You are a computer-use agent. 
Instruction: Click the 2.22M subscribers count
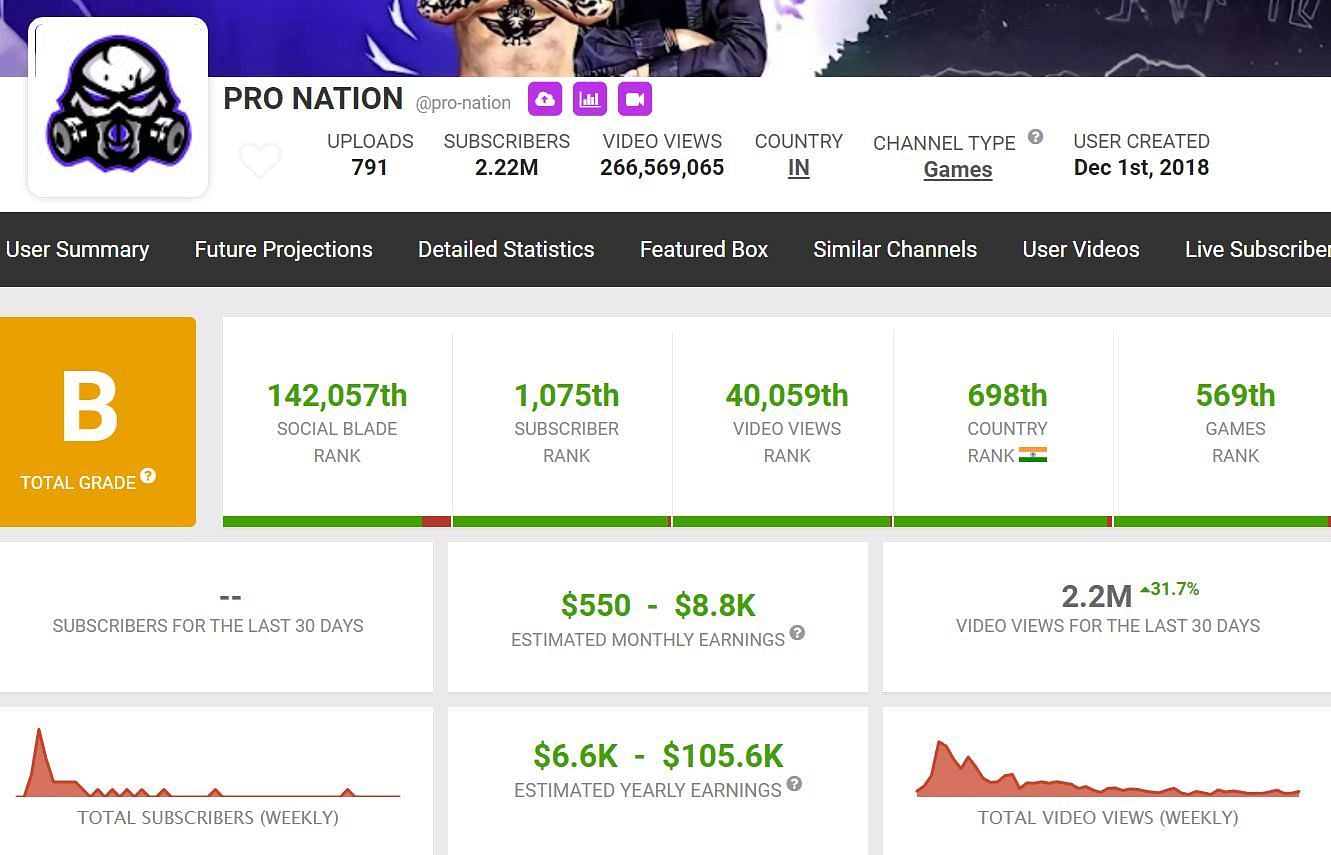pyautogui.click(x=507, y=167)
